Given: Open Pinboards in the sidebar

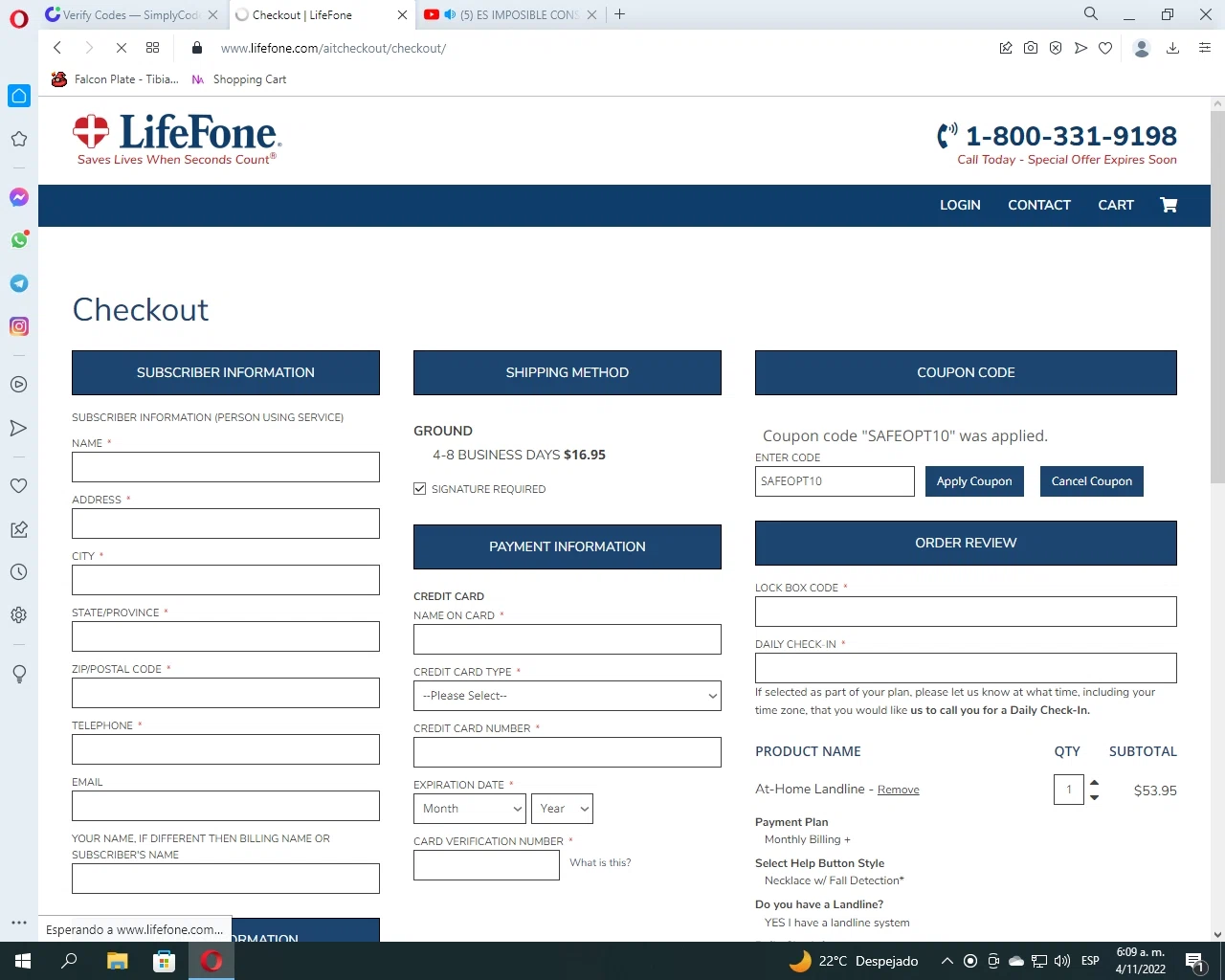Looking at the screenshot, I should click(x=19, y=529).
